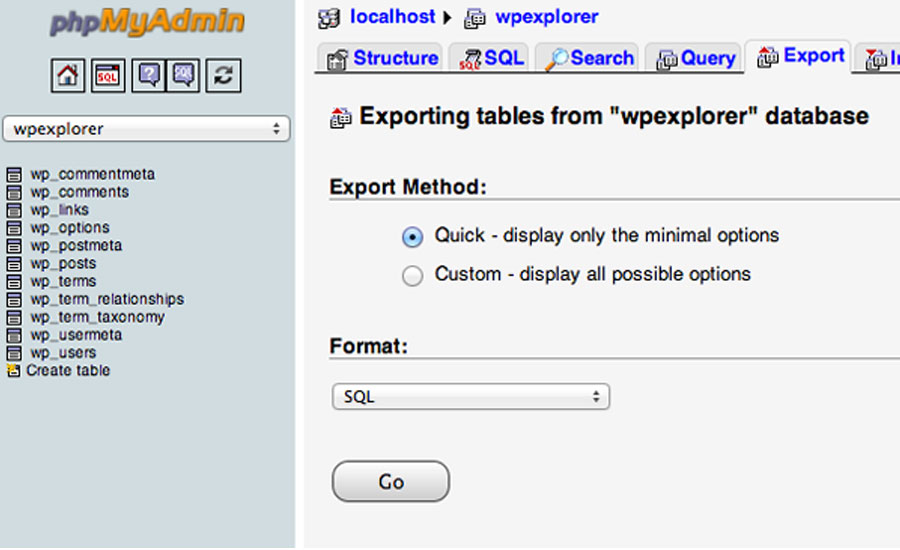Click the server icon beside localhost

329,18
